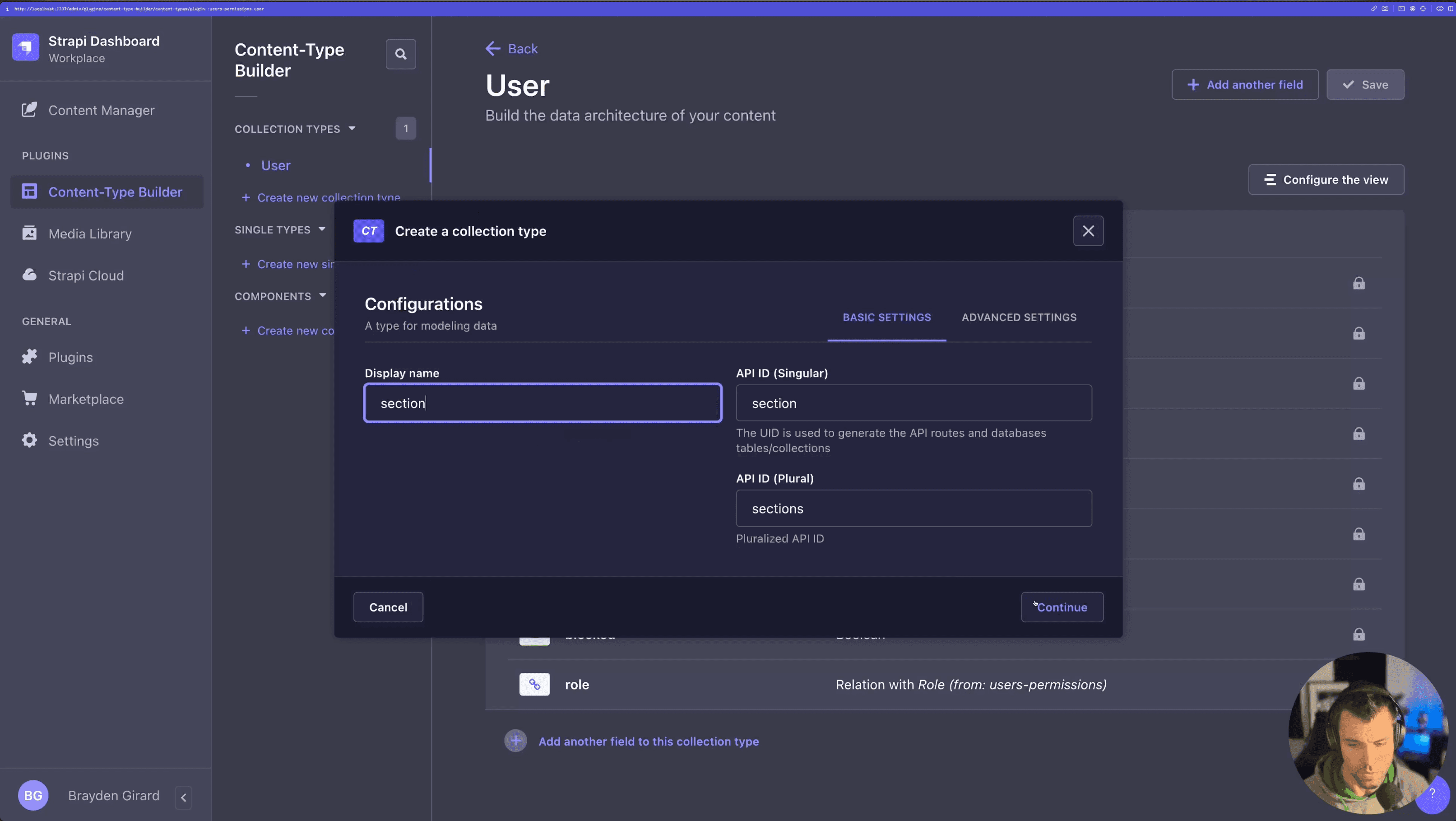The image size is (1456, 821).
Task: Click the BG user avatar
Action: point(33,796)
